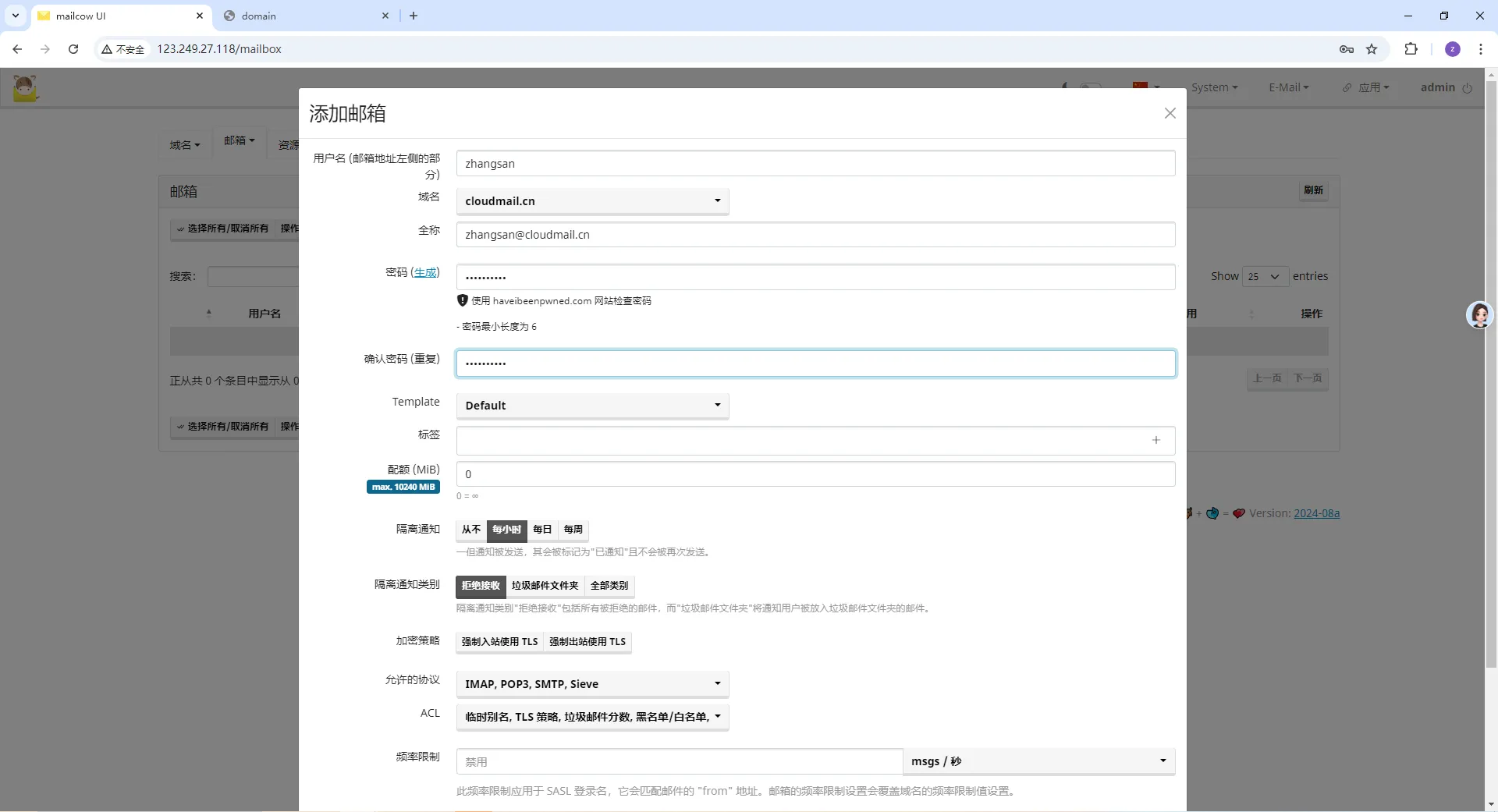Click the full name field

(816, 235)
